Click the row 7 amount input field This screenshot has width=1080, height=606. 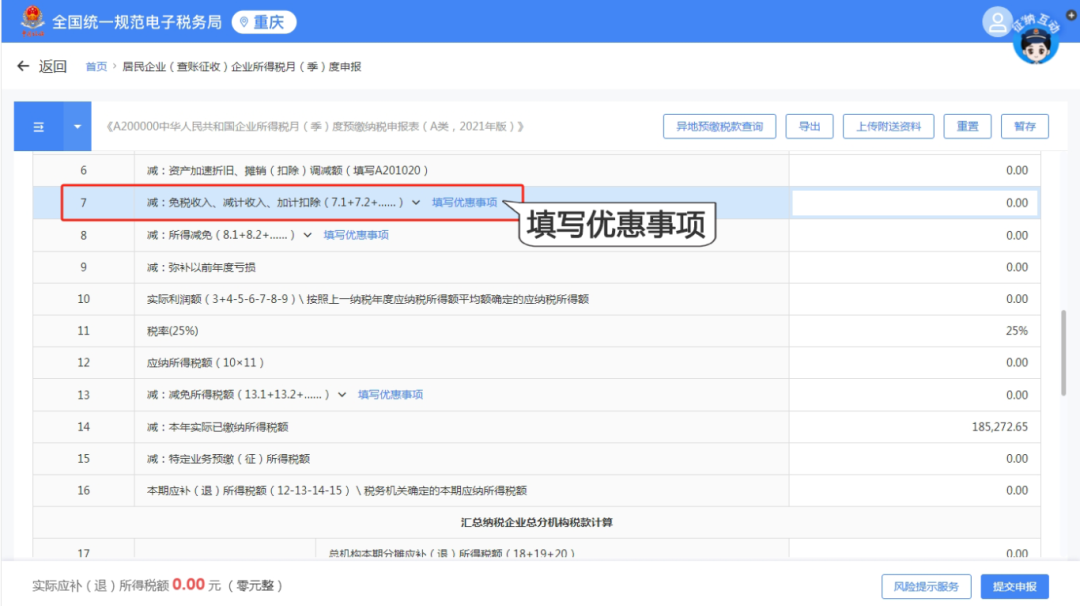[x=914, y=203]
